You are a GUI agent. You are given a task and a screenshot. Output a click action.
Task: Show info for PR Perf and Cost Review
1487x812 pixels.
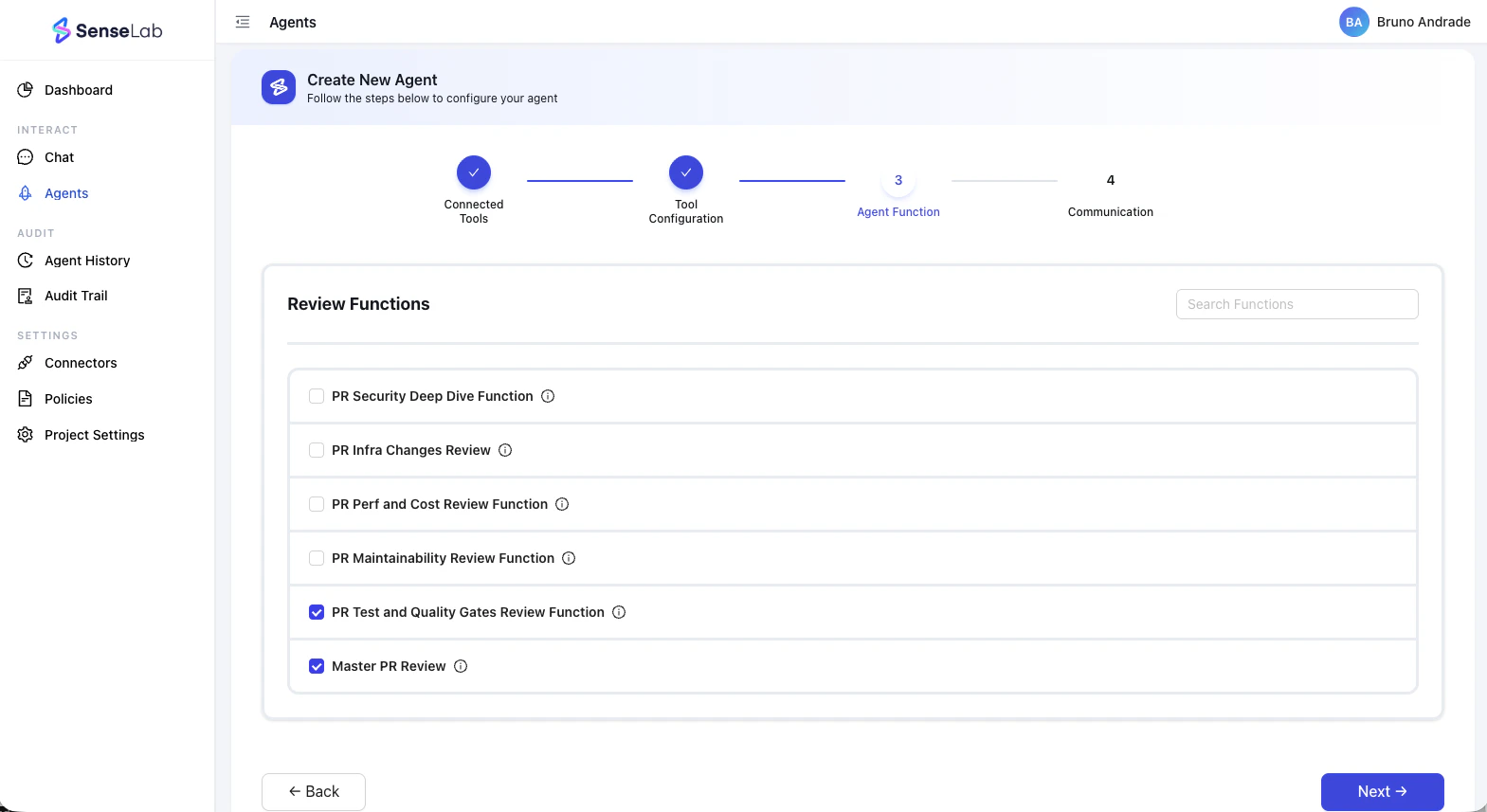point(562,504)
